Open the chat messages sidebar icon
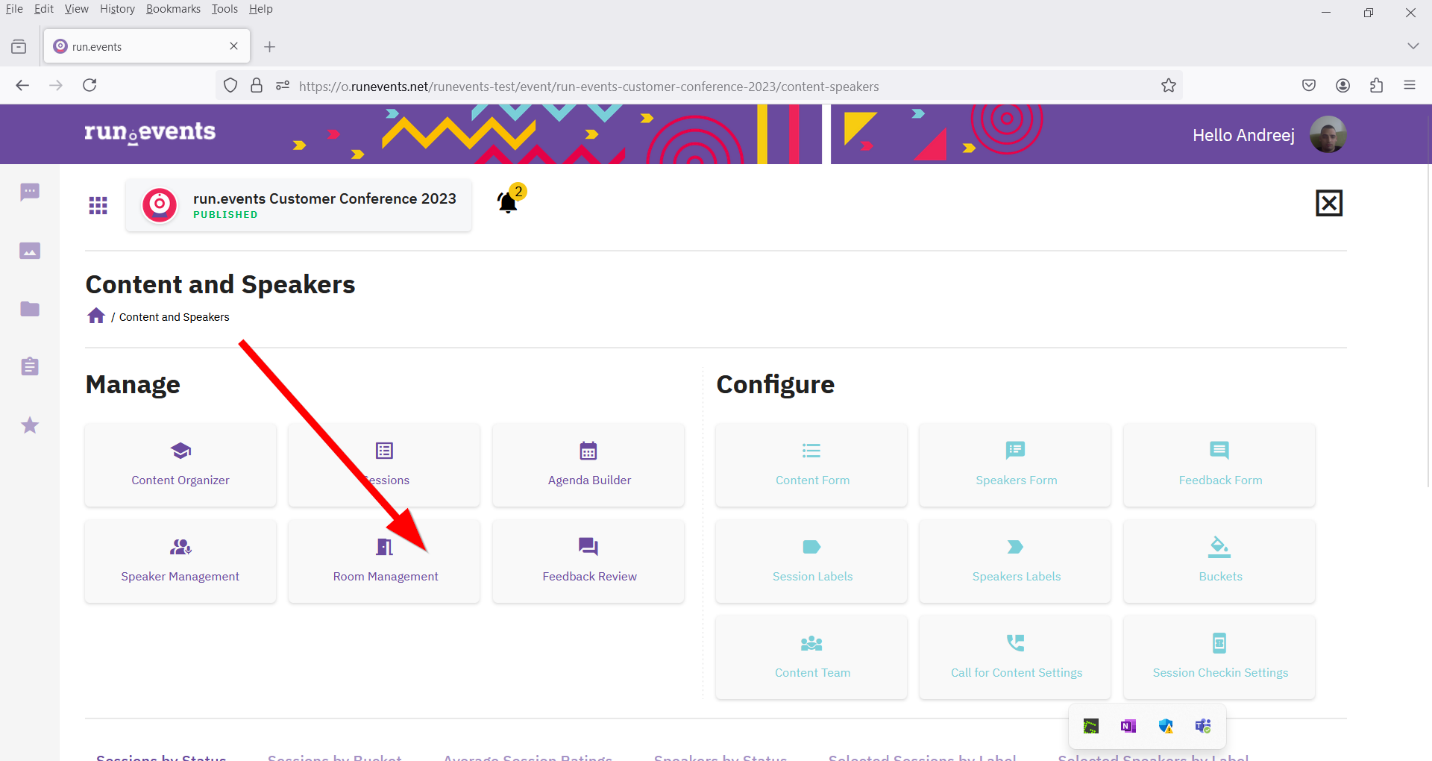Screen dimensions: 1432x761 click(x=30, y=192)
